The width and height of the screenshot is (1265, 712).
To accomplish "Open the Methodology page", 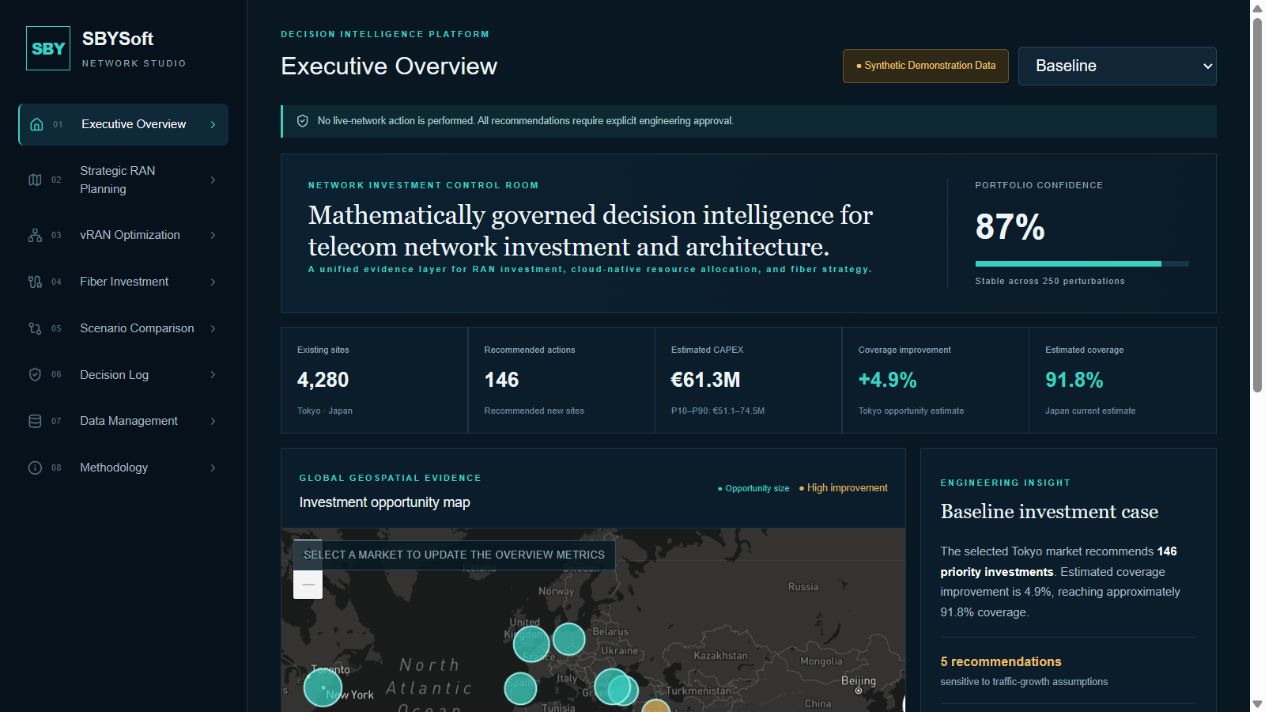I will 123,468.
